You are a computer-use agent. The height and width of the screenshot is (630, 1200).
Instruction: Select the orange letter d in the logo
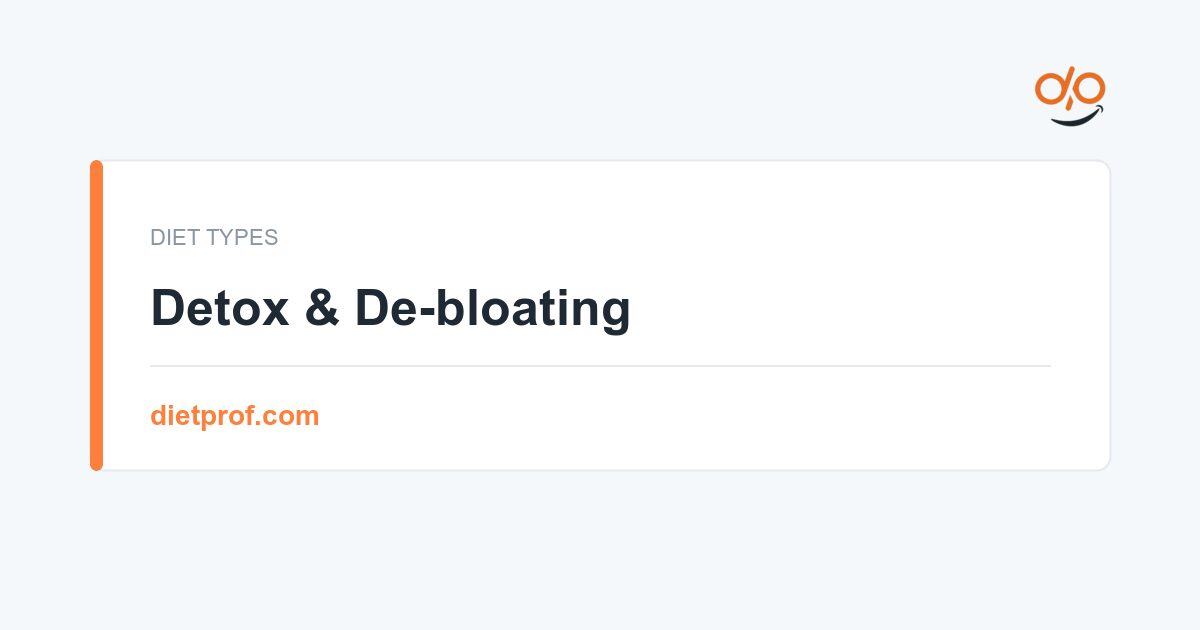[x=1051, y=88]
